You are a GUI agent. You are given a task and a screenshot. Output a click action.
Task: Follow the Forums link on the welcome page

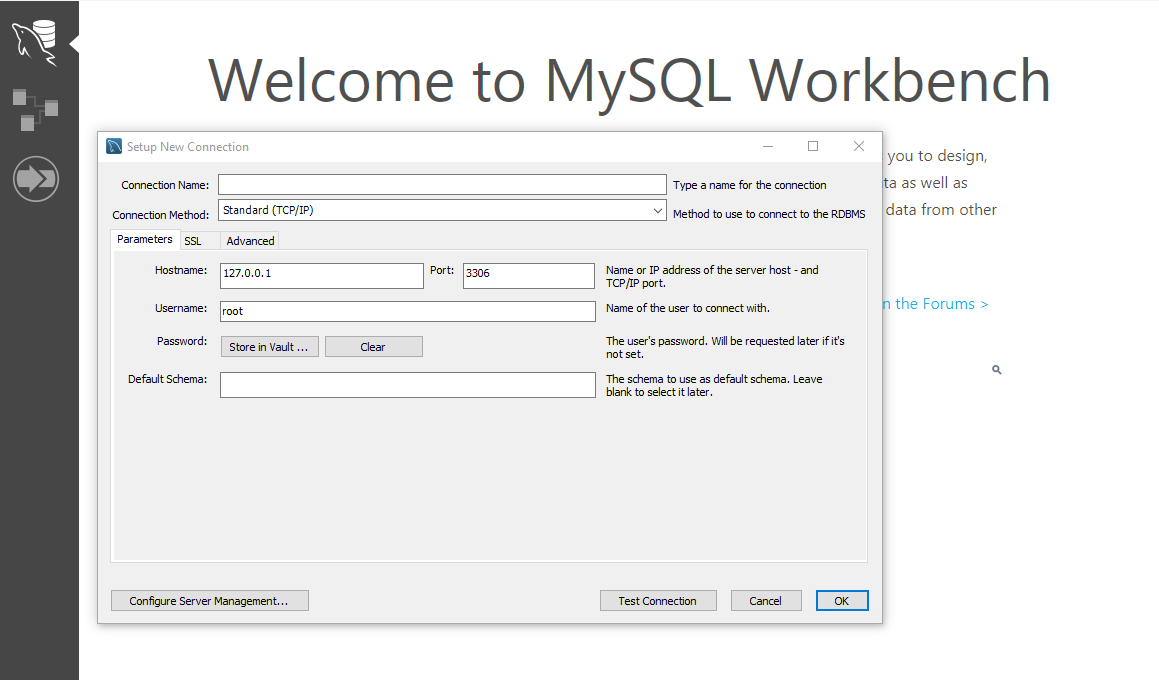coord(935,304)
